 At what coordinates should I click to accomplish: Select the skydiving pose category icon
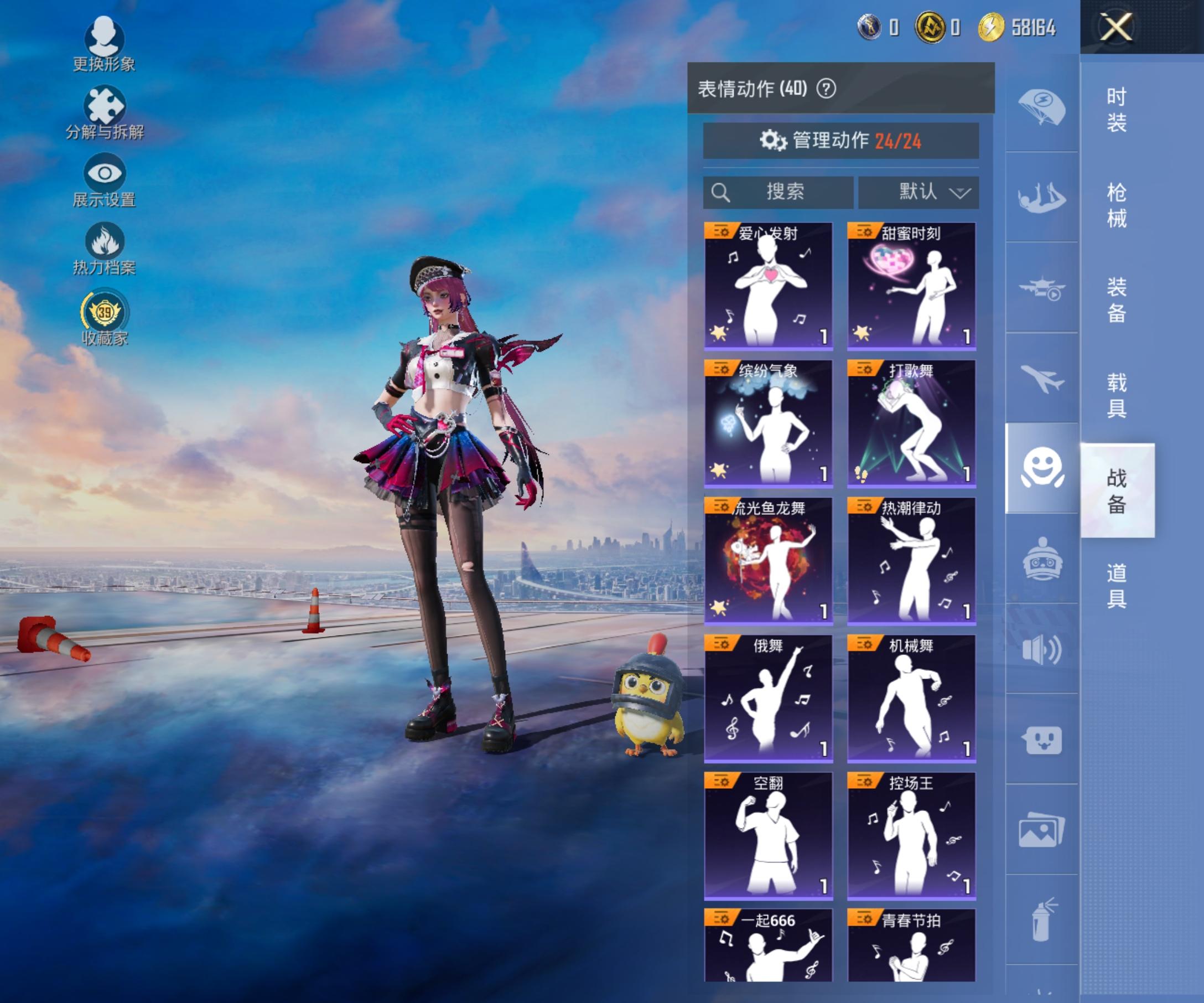[x=1041, y=198]
